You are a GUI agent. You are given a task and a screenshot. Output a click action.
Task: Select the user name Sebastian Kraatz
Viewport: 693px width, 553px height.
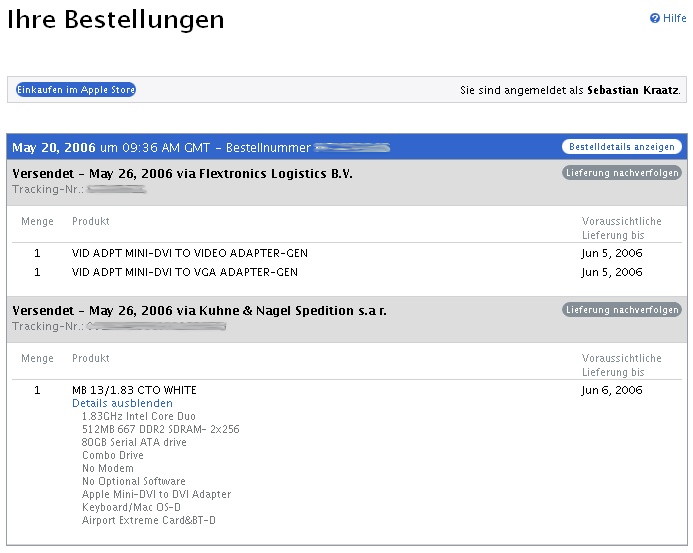click(633, 90)
